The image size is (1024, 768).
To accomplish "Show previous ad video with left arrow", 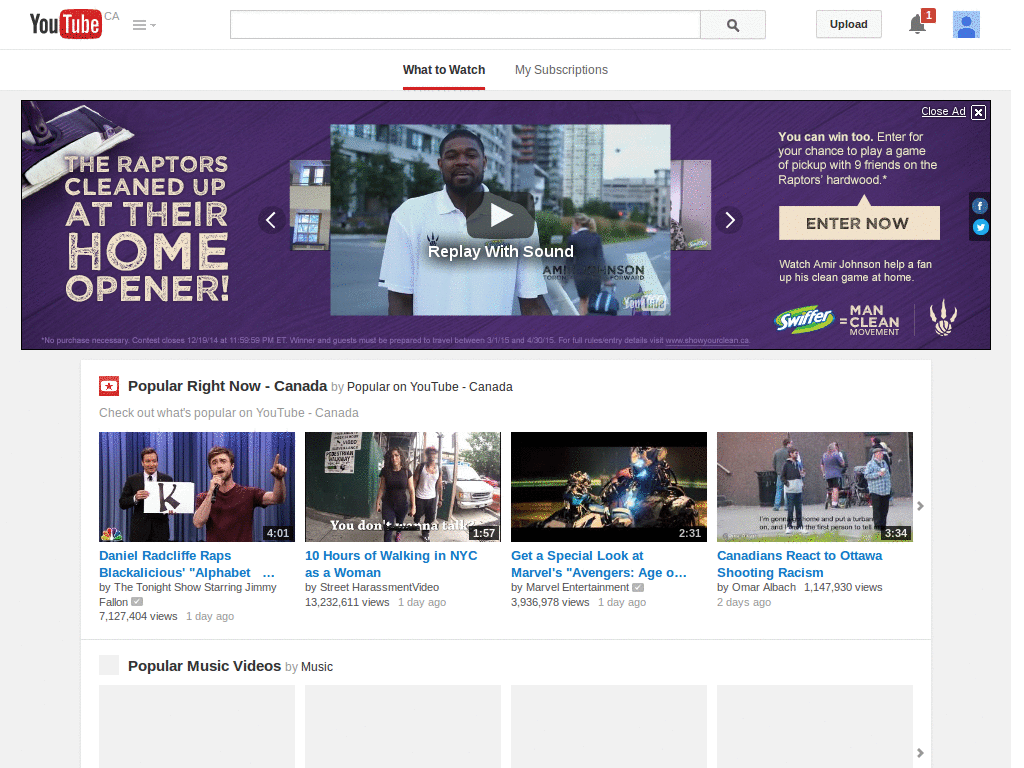I will point(271,220).
